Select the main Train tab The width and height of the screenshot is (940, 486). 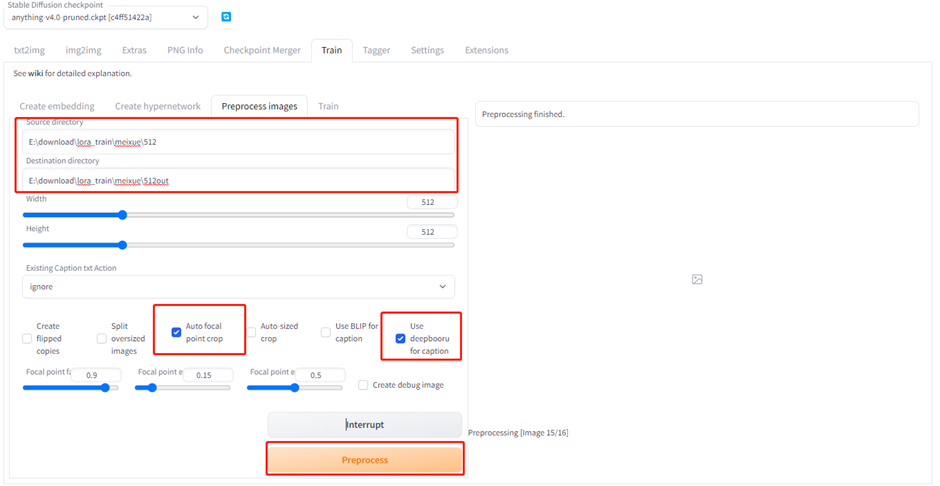[332, 50]
